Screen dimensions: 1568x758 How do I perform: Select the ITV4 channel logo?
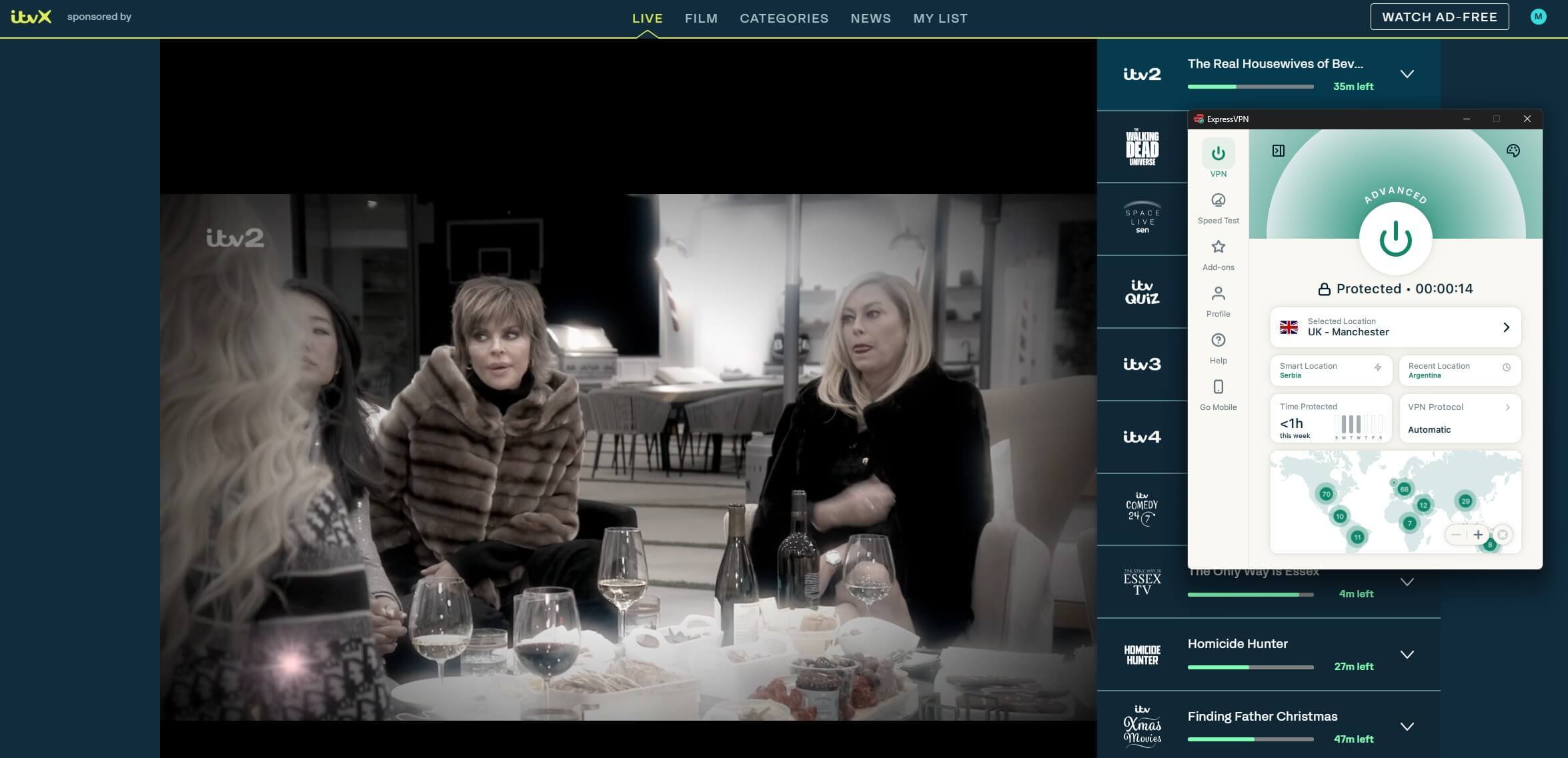click(1142, 437)
